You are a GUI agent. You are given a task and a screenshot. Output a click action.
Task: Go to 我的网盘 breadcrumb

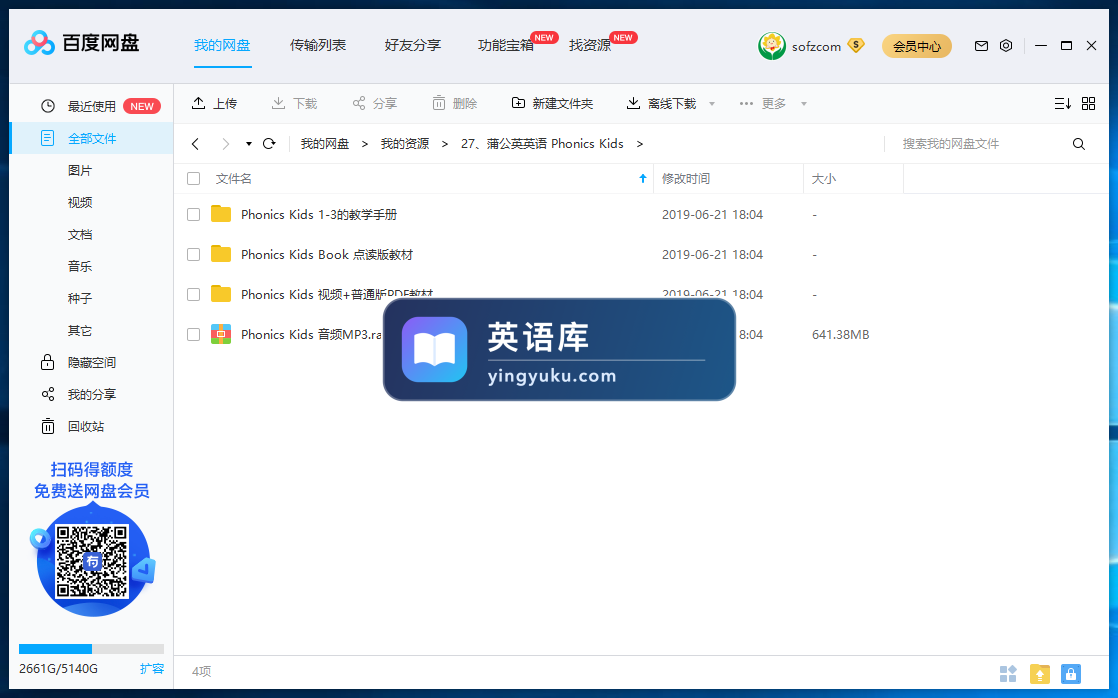pos(324,144)
